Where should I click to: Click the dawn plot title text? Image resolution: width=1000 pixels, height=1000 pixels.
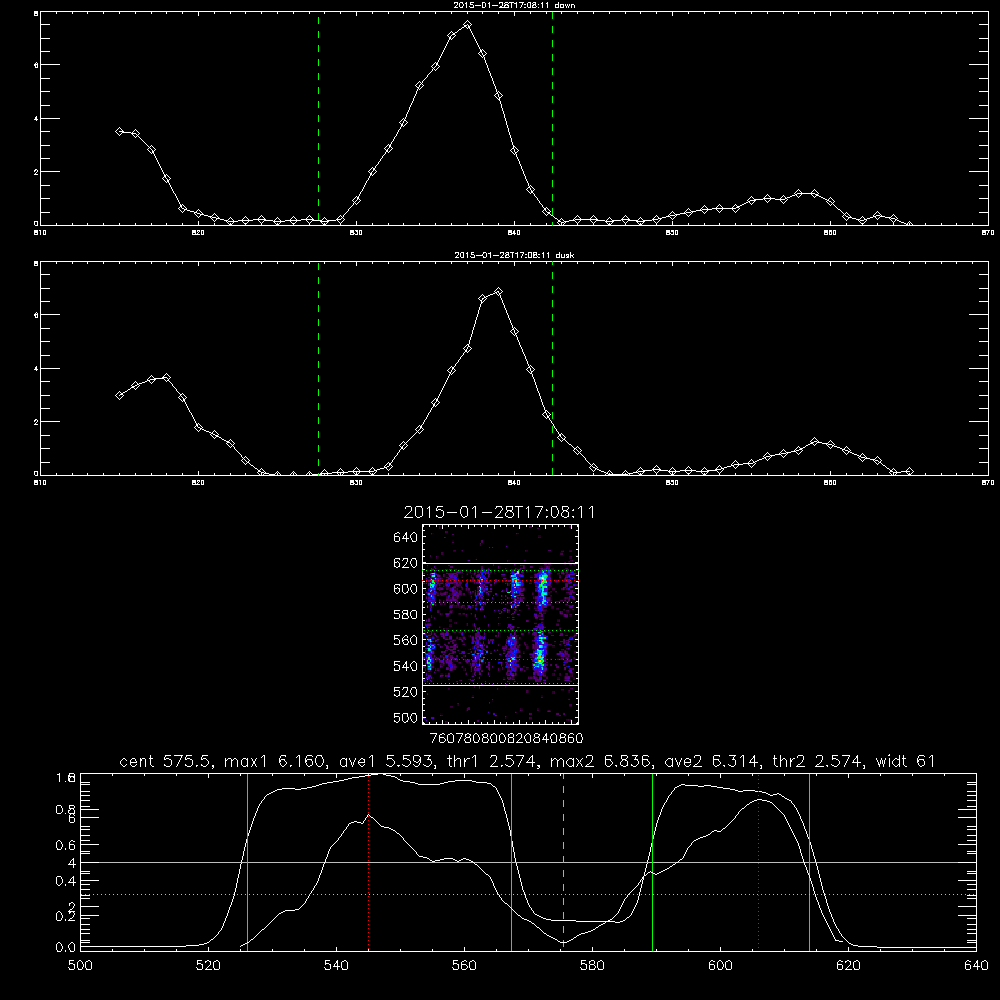click(x=514, y=5)
